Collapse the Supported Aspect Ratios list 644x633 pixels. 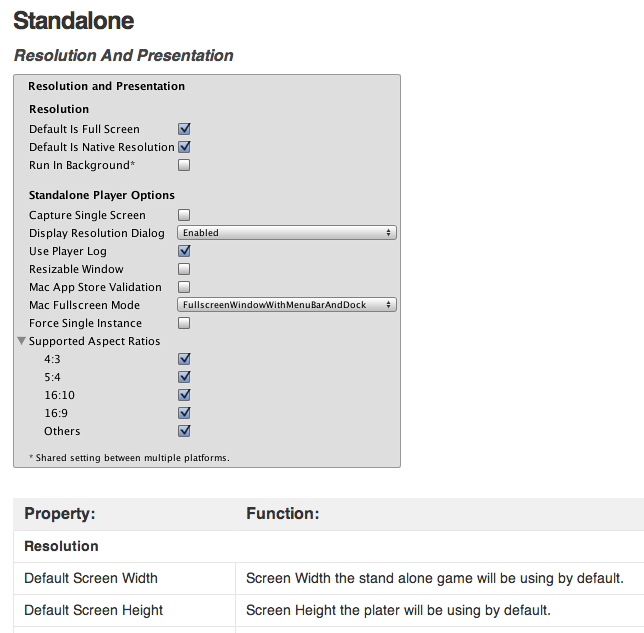(x=22, y=341)
